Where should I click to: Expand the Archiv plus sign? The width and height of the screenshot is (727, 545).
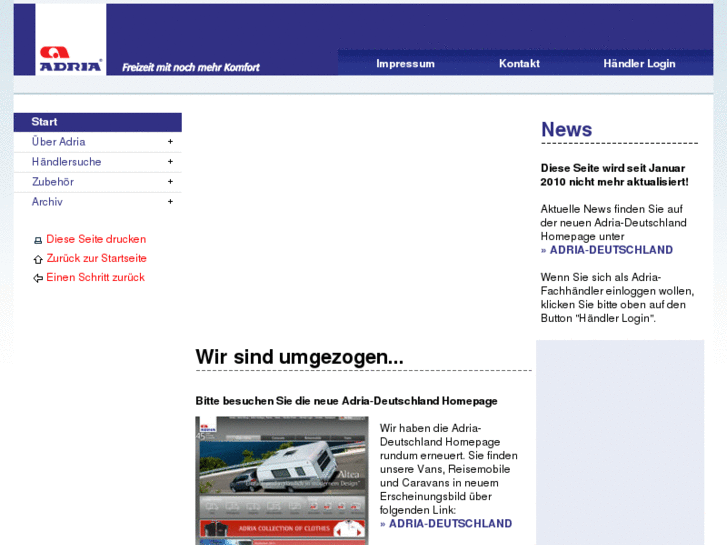coord(170,201)
